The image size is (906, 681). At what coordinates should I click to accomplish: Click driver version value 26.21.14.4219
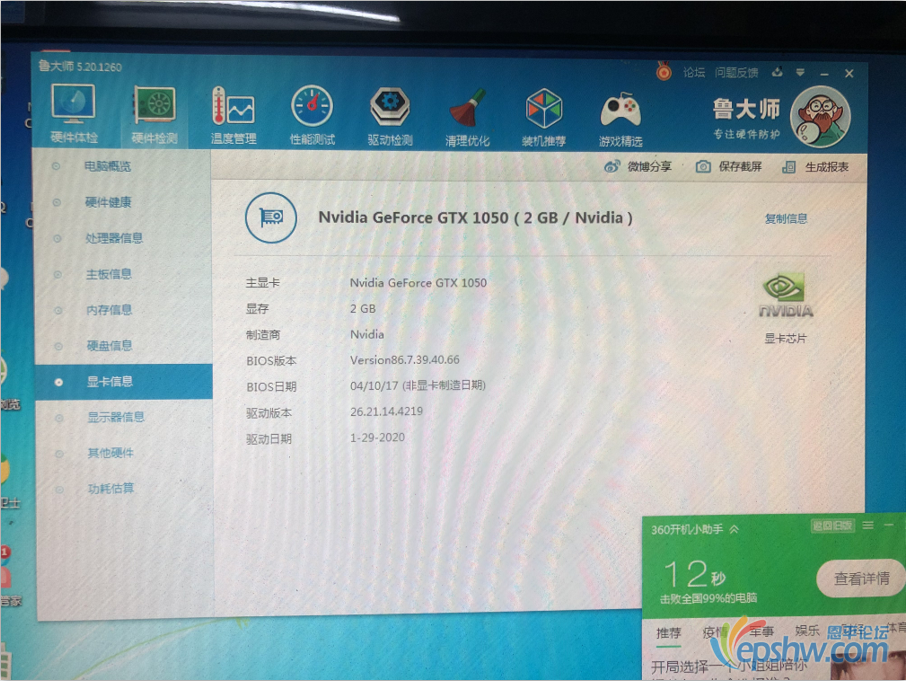386,411
